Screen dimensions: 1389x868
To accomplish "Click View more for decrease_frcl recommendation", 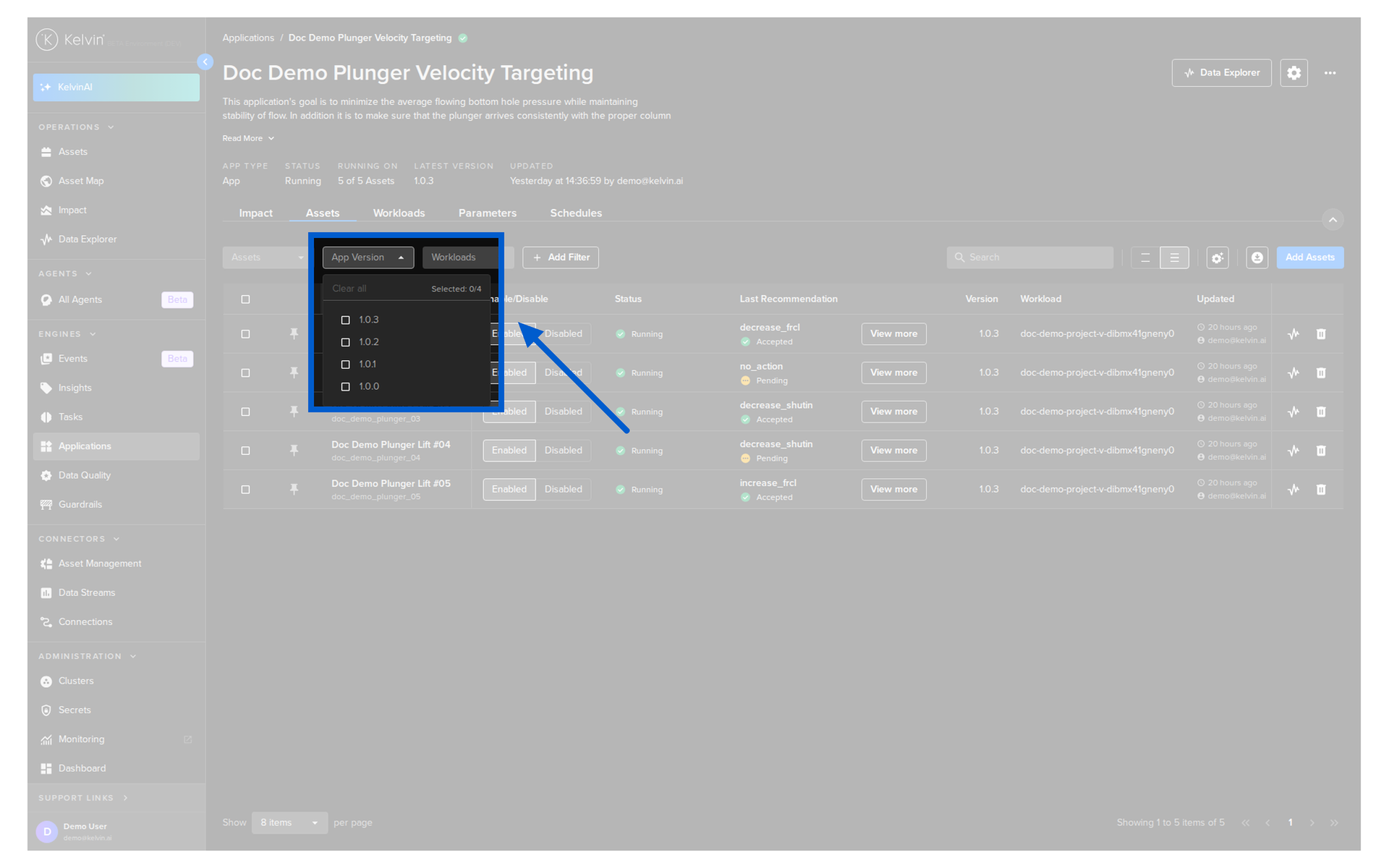I will [893, 334].
